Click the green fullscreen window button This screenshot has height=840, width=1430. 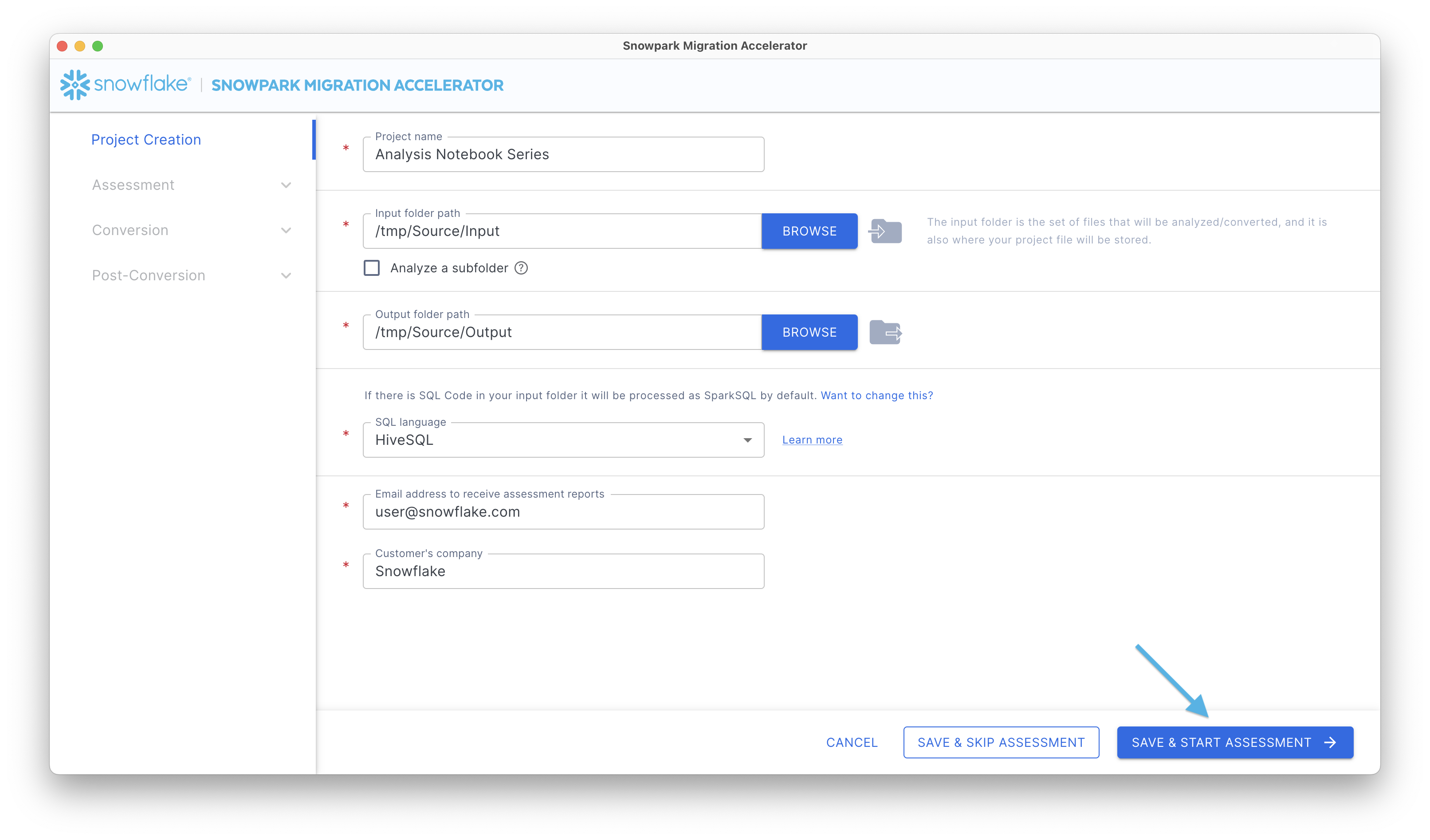click(98, 46)
